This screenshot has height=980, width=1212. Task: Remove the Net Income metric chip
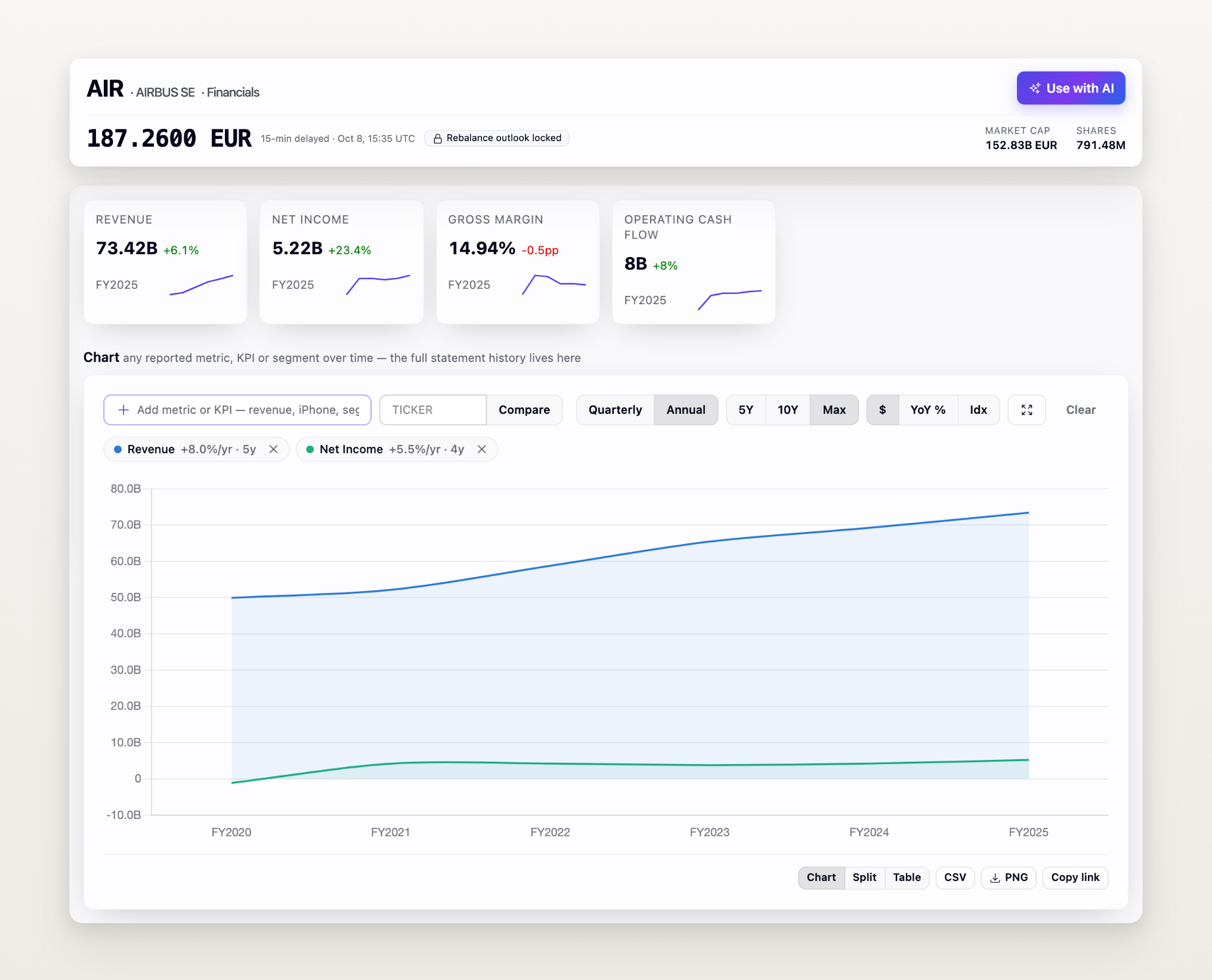[x=482, y=449]
